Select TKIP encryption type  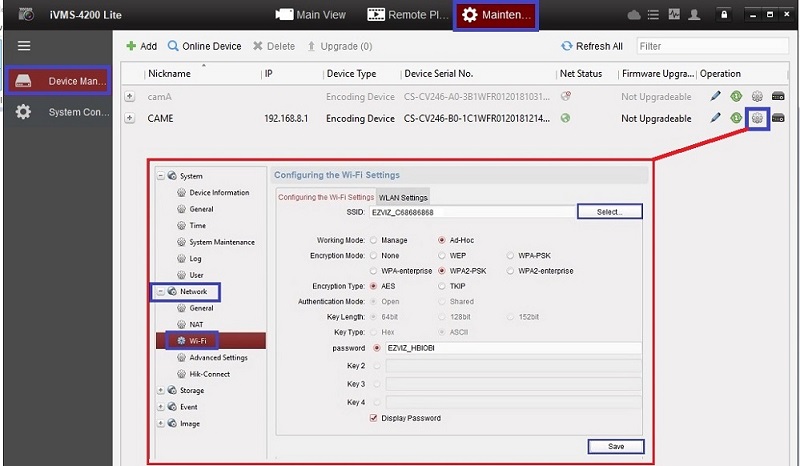(x=441, y=285)
